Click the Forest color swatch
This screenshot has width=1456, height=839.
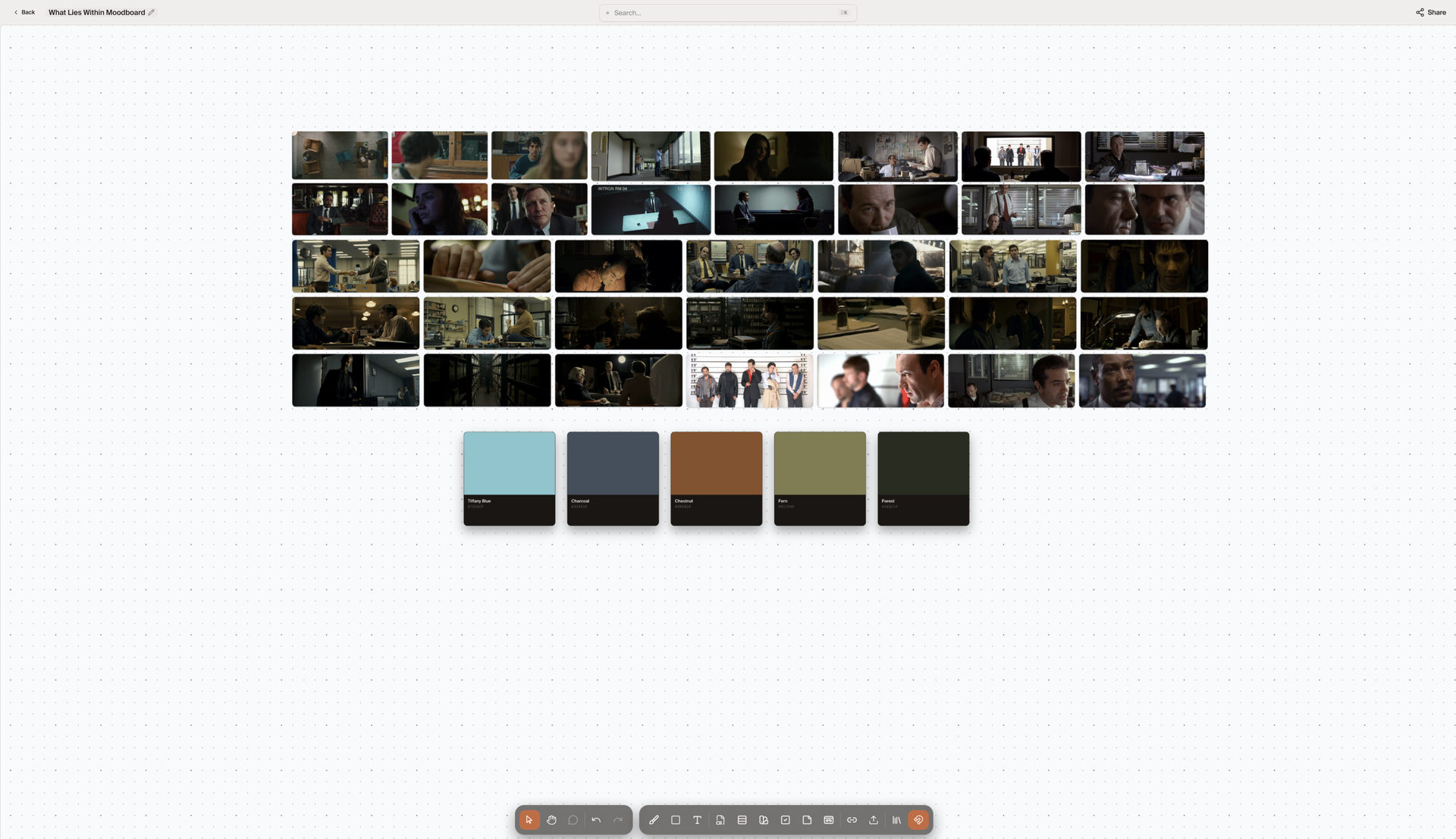coord(924,479)
